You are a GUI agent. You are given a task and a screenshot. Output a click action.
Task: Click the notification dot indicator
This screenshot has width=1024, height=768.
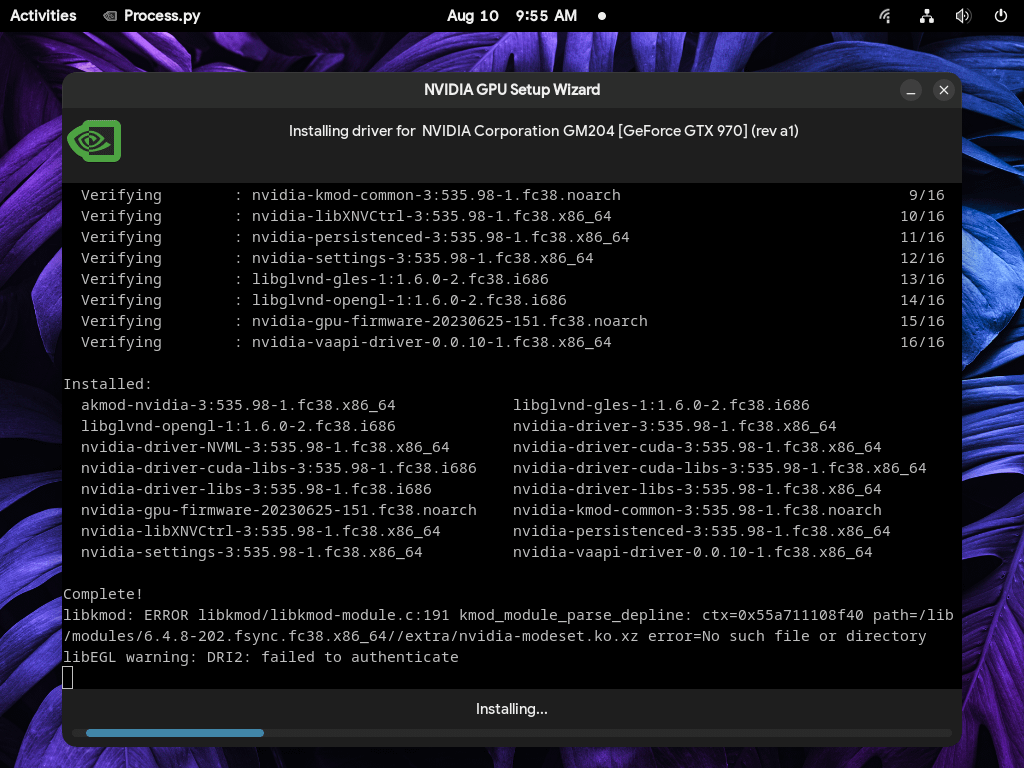point(602,16)
